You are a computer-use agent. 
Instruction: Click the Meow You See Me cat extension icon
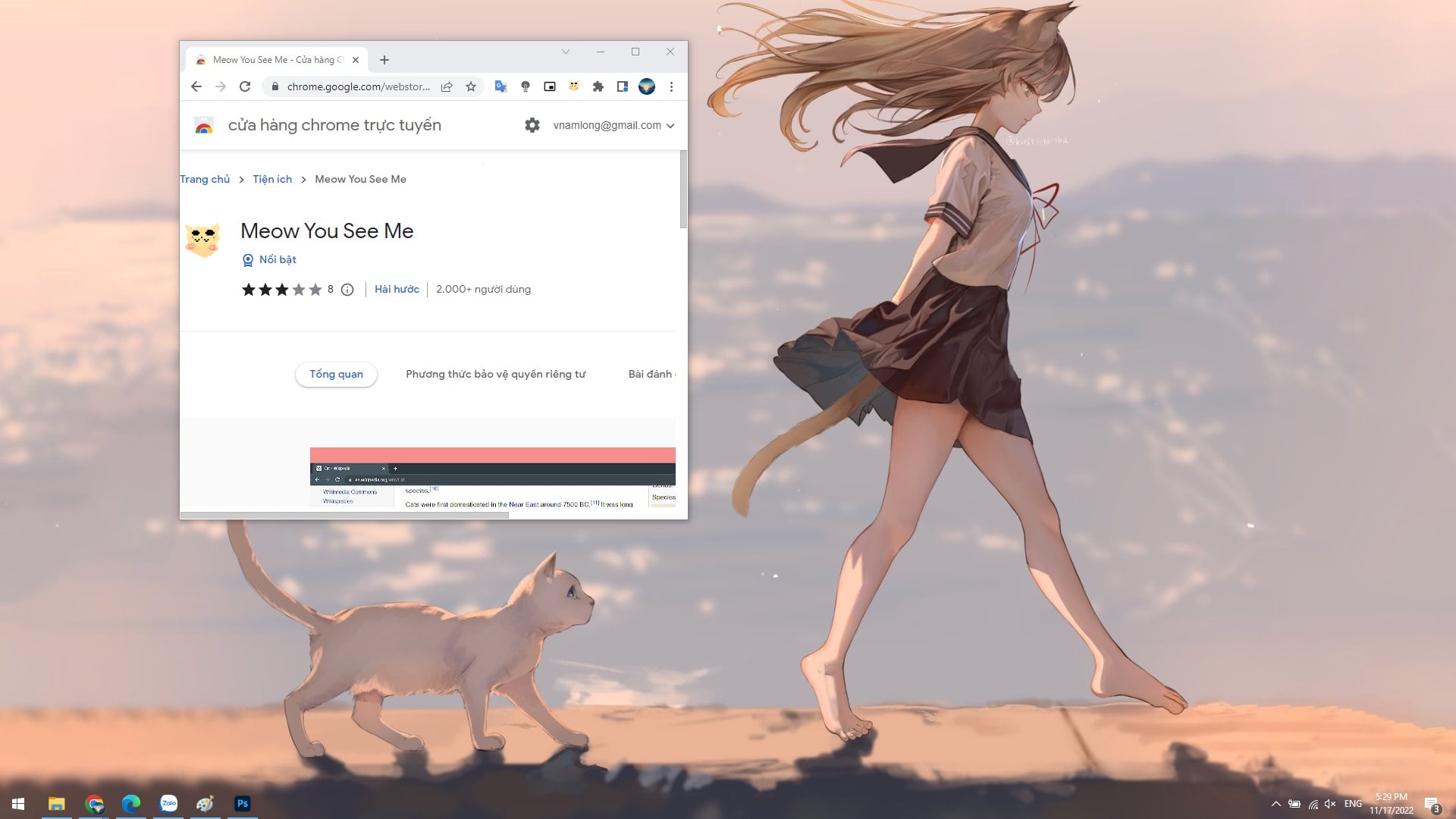click(x=574, y=86)
